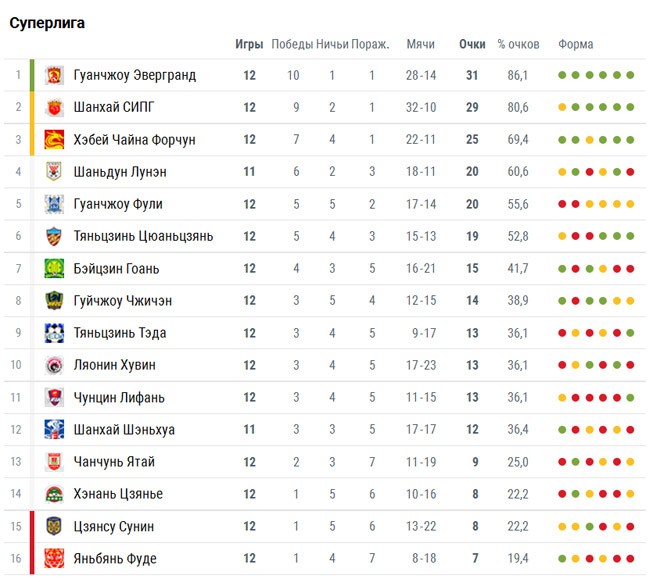
Task: Click the Форма column header
Action: 576,44
